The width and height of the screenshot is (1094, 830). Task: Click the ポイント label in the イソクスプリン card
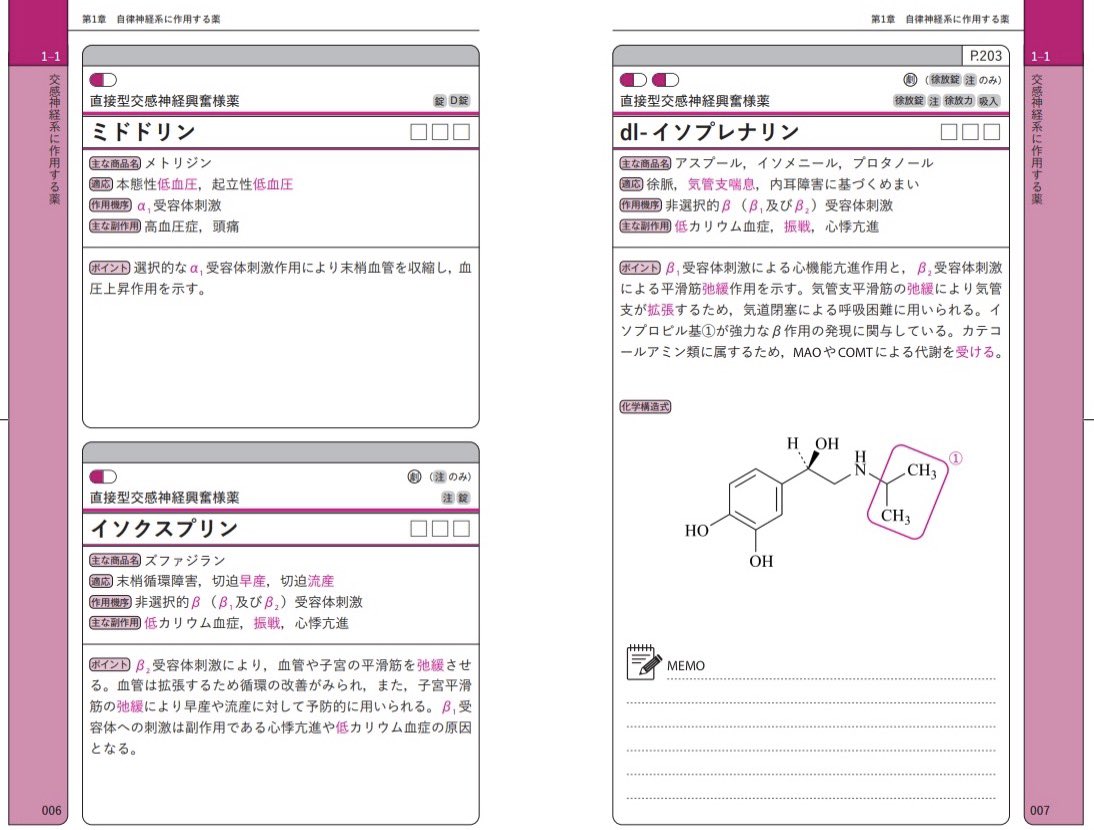point(110,665)
